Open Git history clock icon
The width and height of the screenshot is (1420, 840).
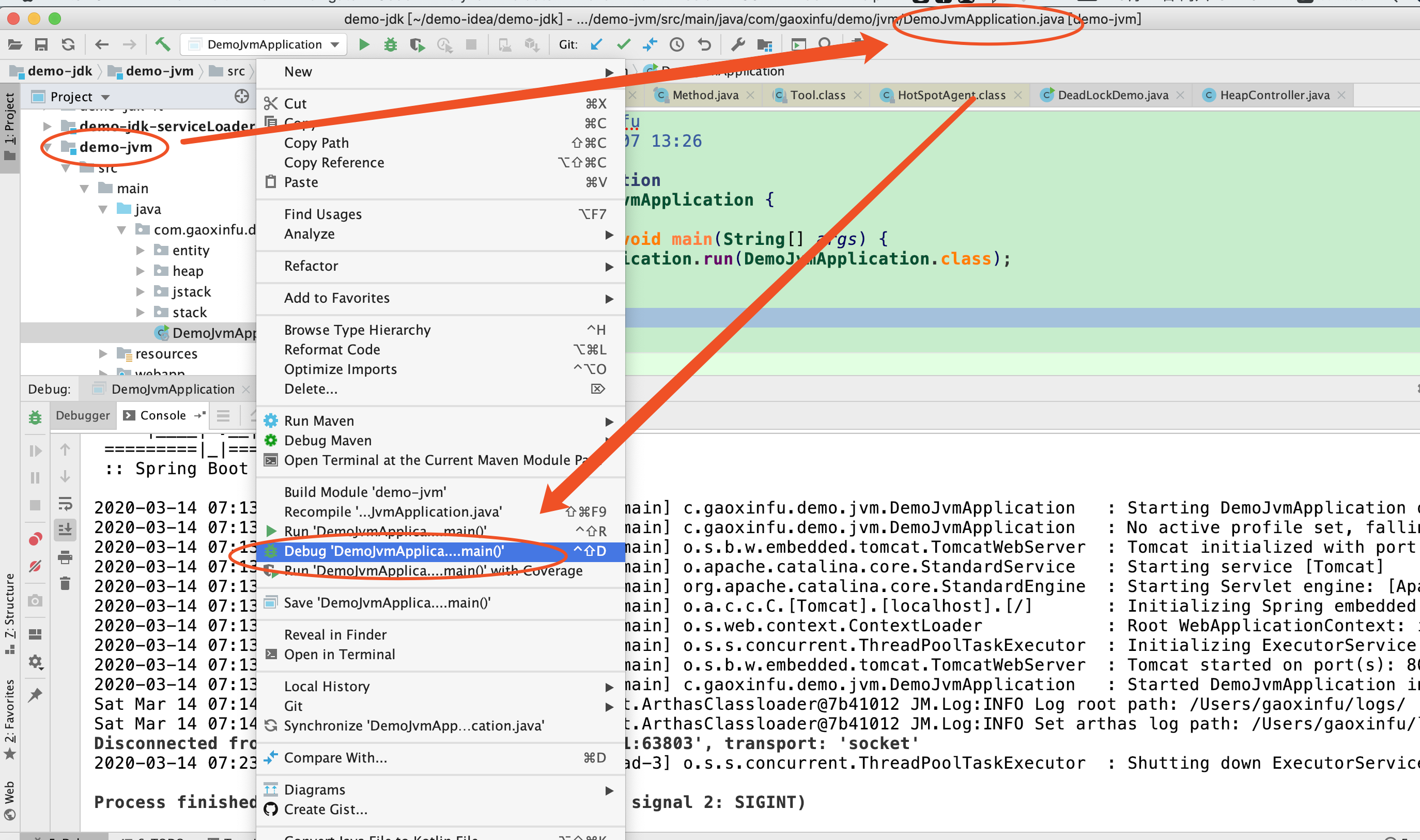(x=677, y=44)
